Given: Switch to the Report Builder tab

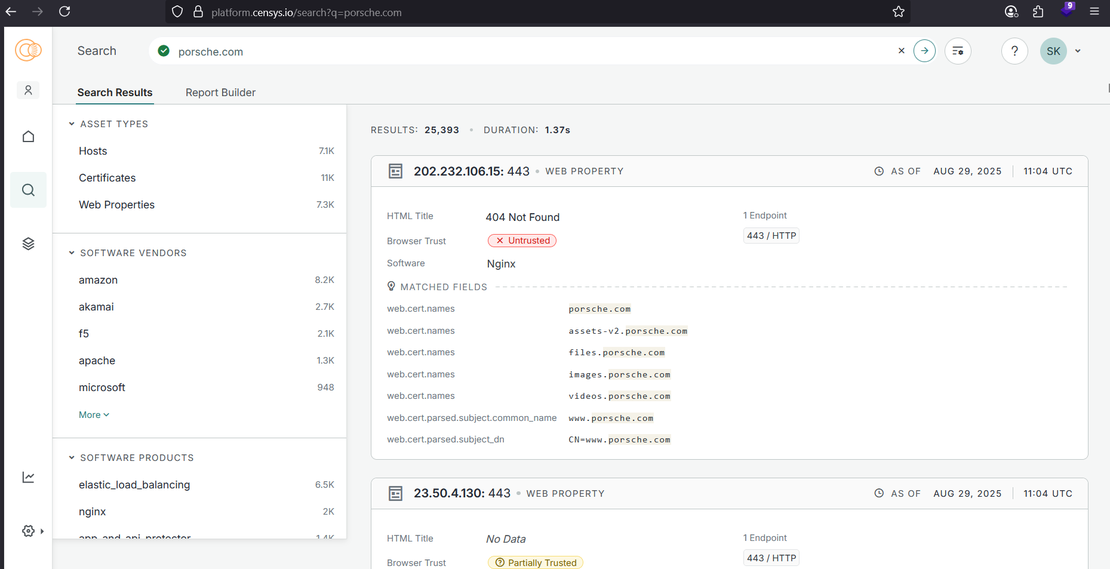Looking at the screenshot, I should pyautogui.click(x=220, y=92).
